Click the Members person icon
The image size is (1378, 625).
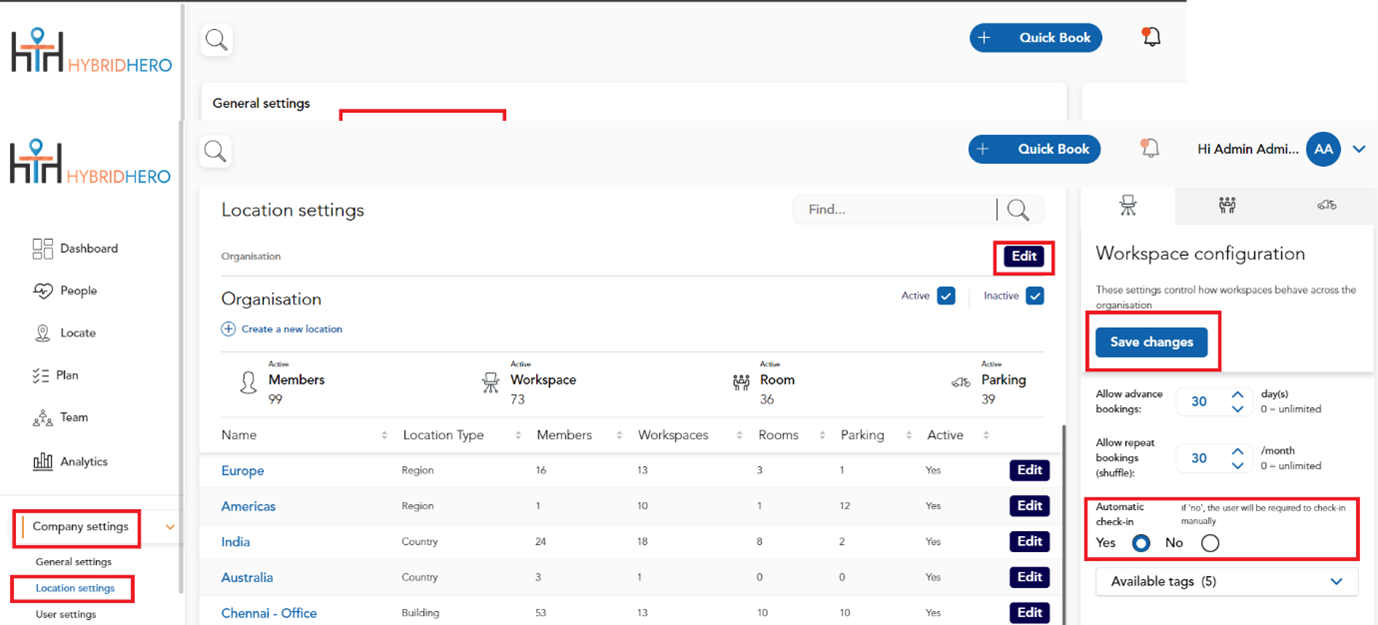click(x=248, y=382)
